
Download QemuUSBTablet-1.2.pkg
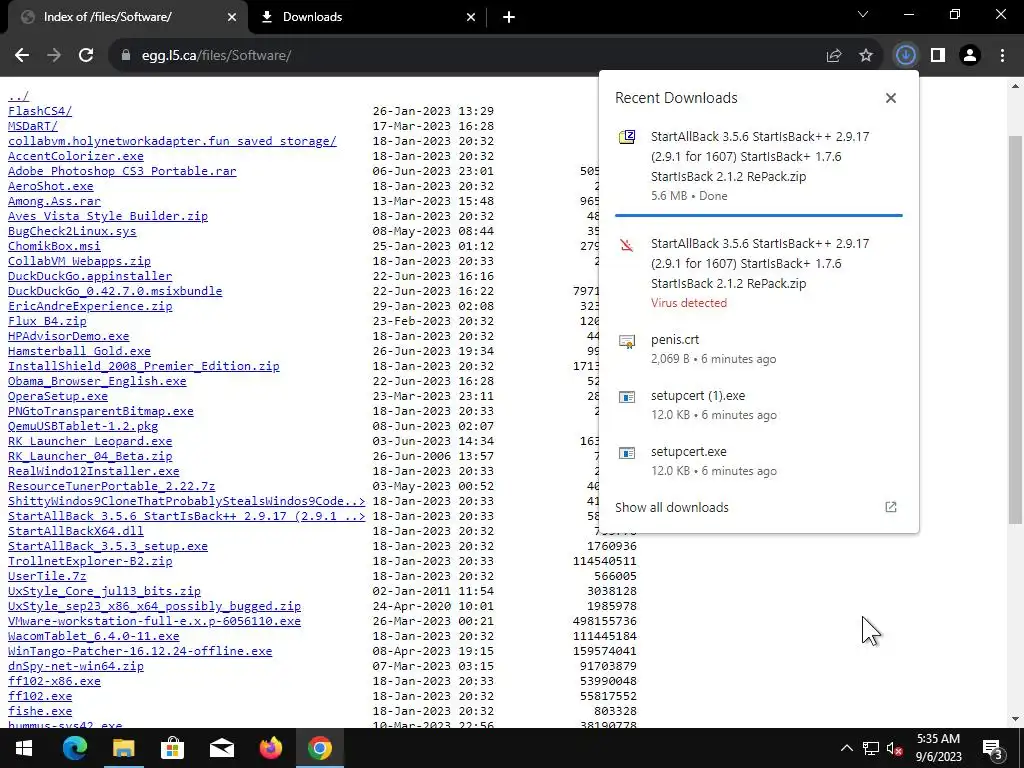tap(83, 426)
